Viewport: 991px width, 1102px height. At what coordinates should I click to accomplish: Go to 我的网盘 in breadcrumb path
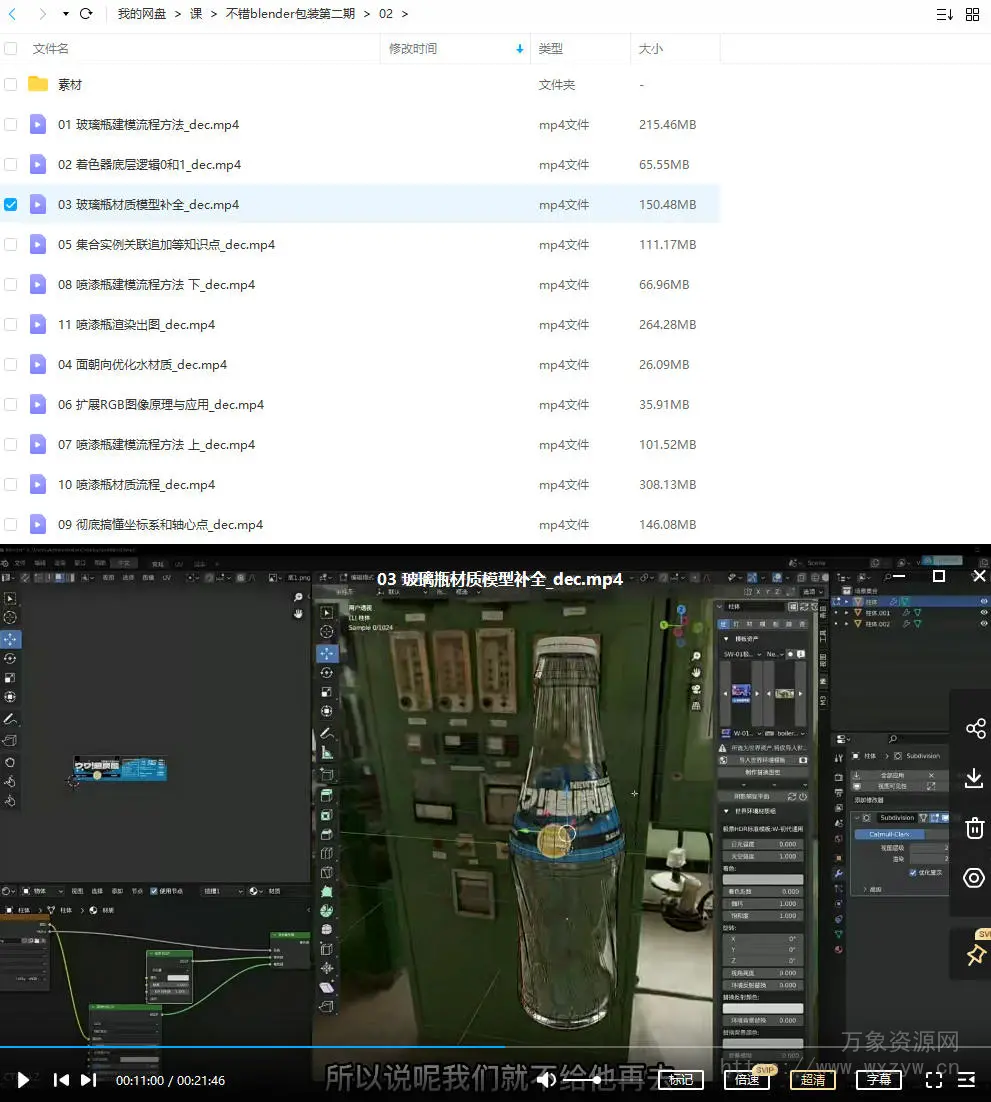(x=142, y=14)
